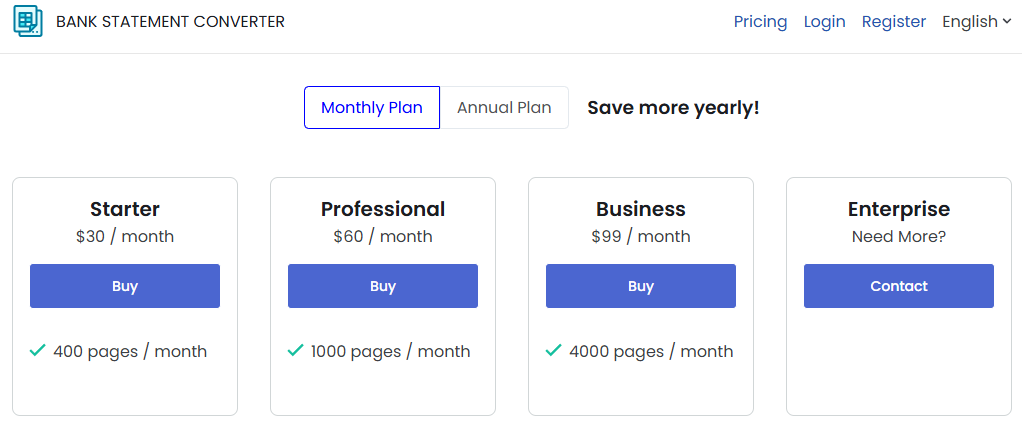
Task: Switch to the Annual Plan option
Action: 504,108
